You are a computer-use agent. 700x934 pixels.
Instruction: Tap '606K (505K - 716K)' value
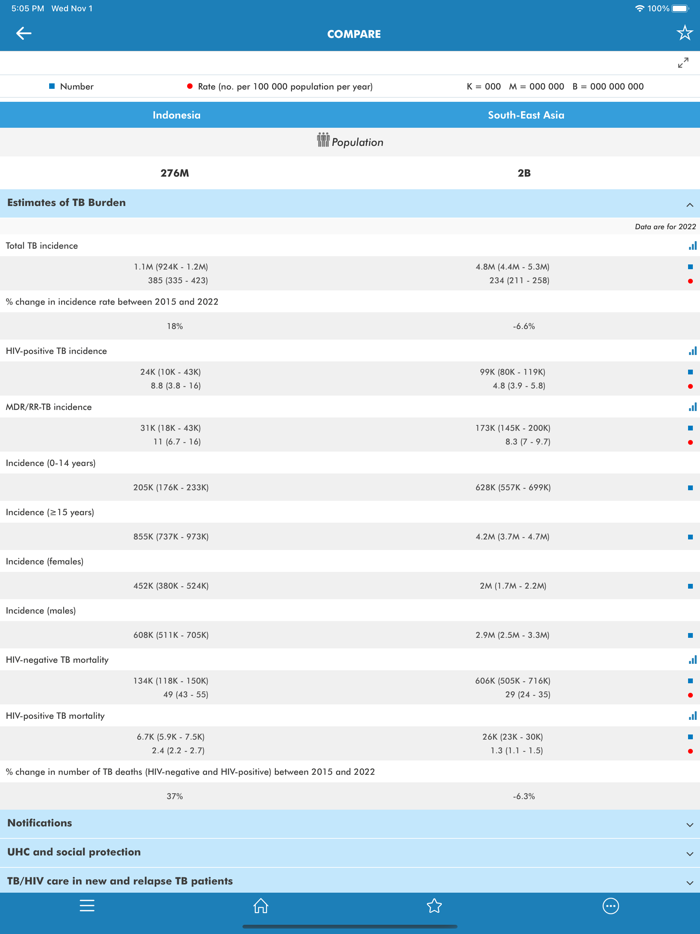[x=513, y=680]
